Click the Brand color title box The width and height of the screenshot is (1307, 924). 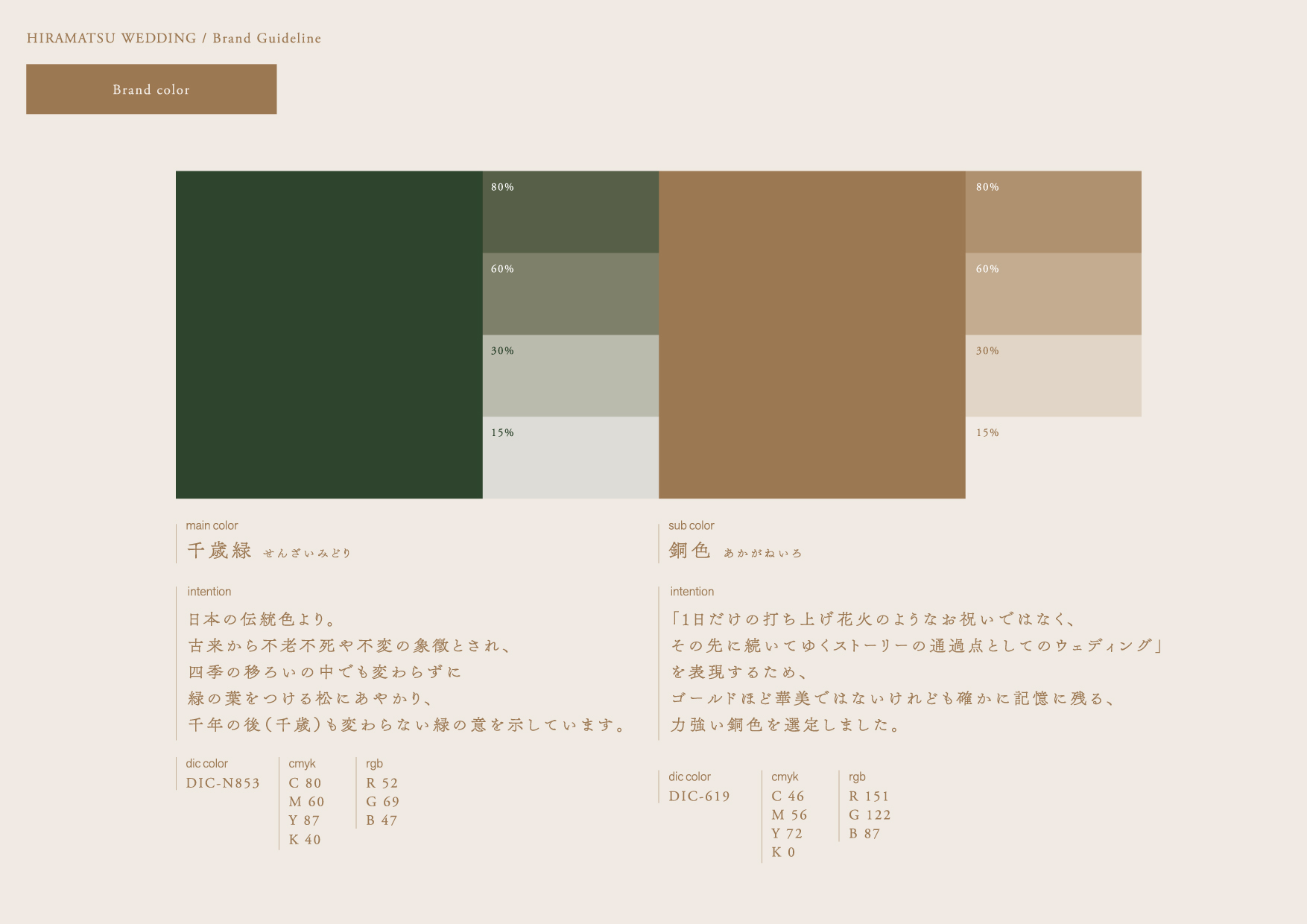point(151,89)
